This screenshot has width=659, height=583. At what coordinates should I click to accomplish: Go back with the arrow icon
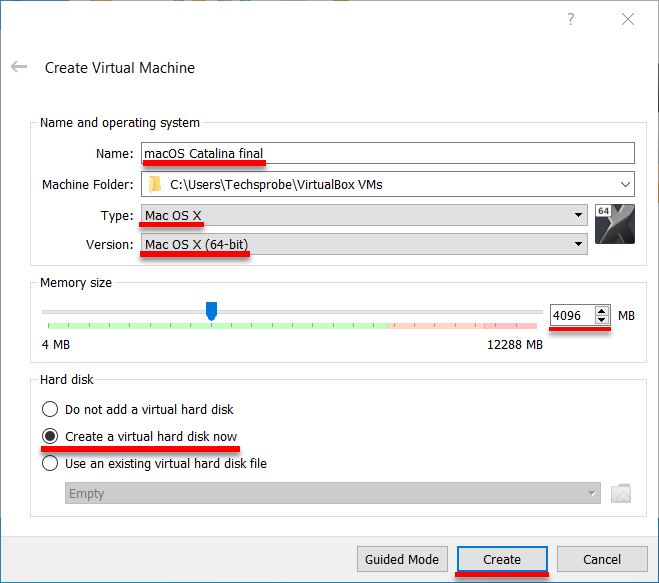(19, 67)
